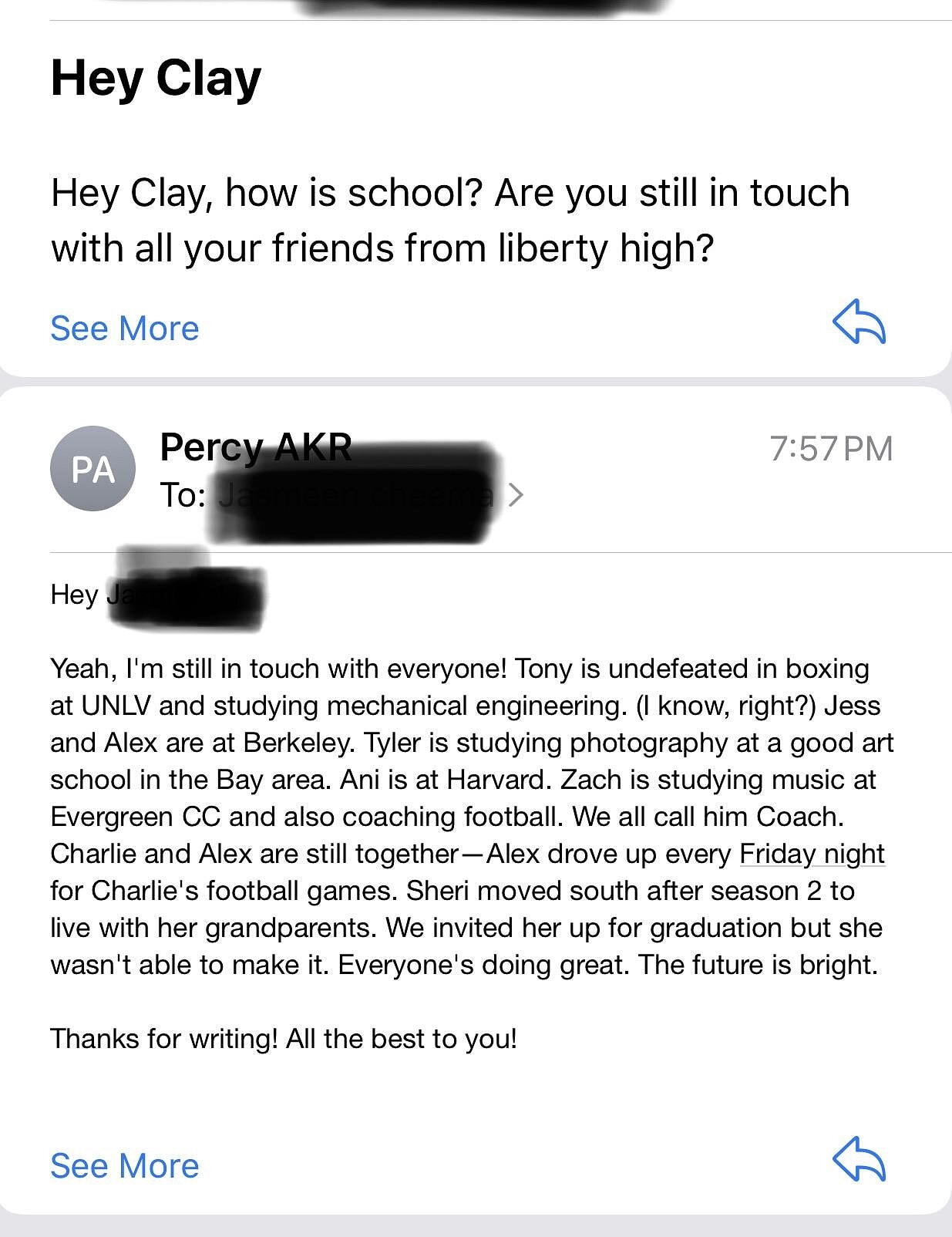Tap the Hey Clay subject heading

pyautogui.click(x=156, y=79)
